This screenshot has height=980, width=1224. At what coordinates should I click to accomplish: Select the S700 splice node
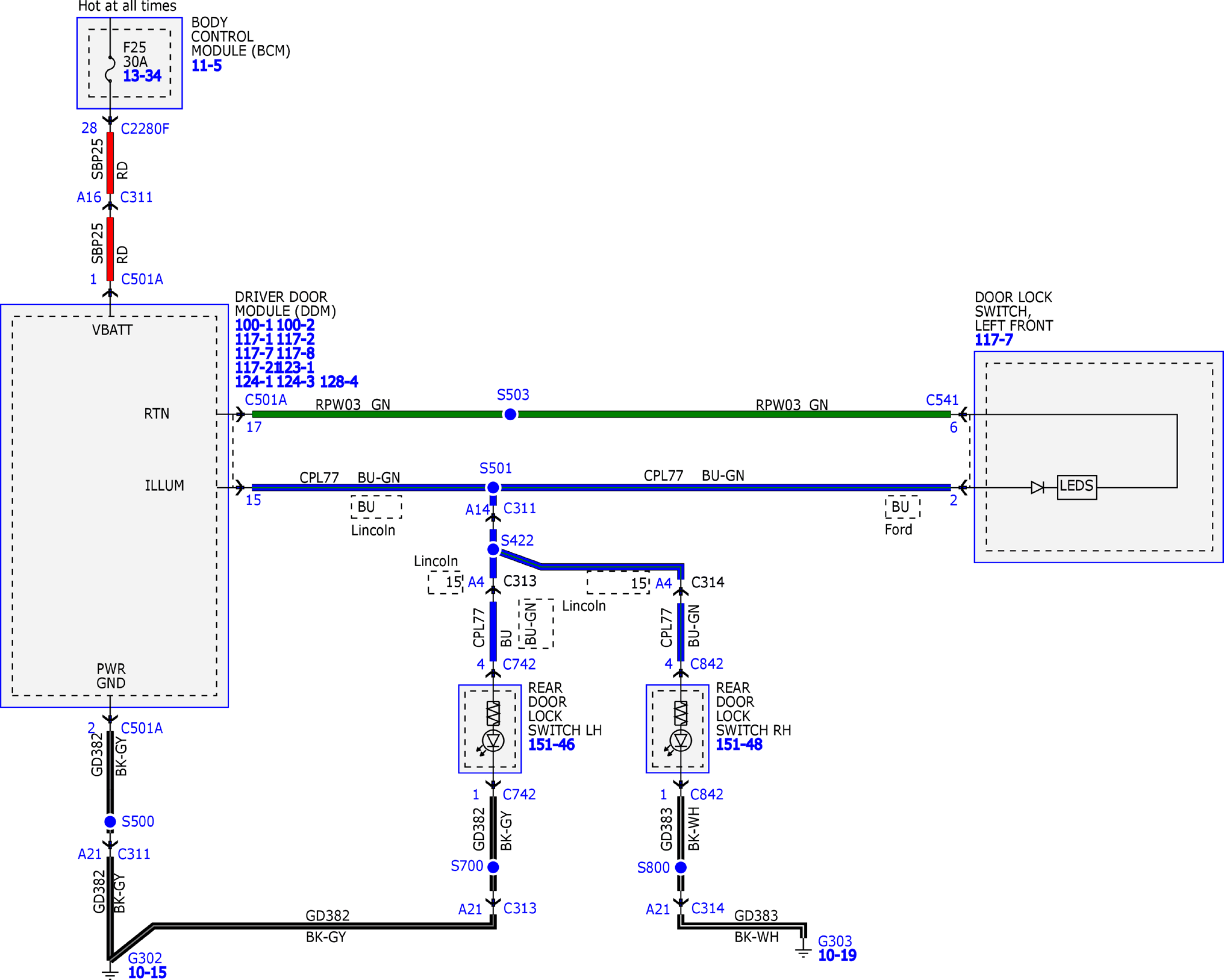(x=493, y=867)
